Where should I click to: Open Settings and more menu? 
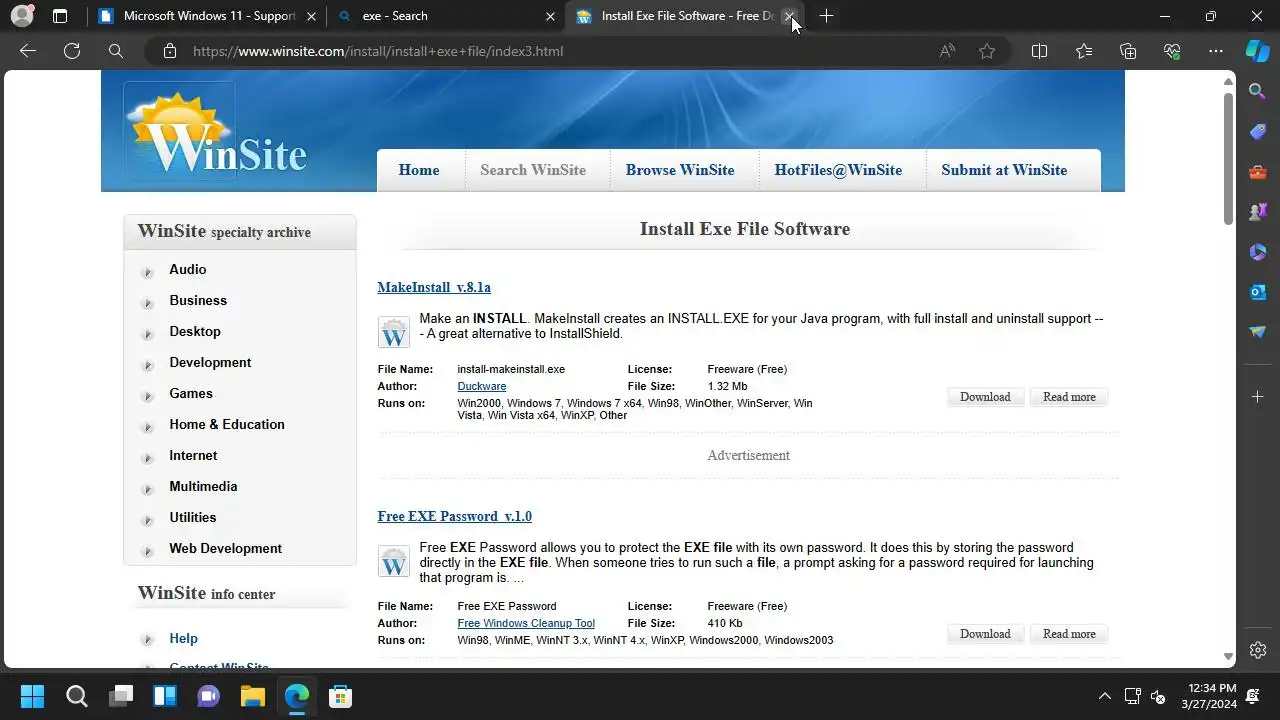1216,51
